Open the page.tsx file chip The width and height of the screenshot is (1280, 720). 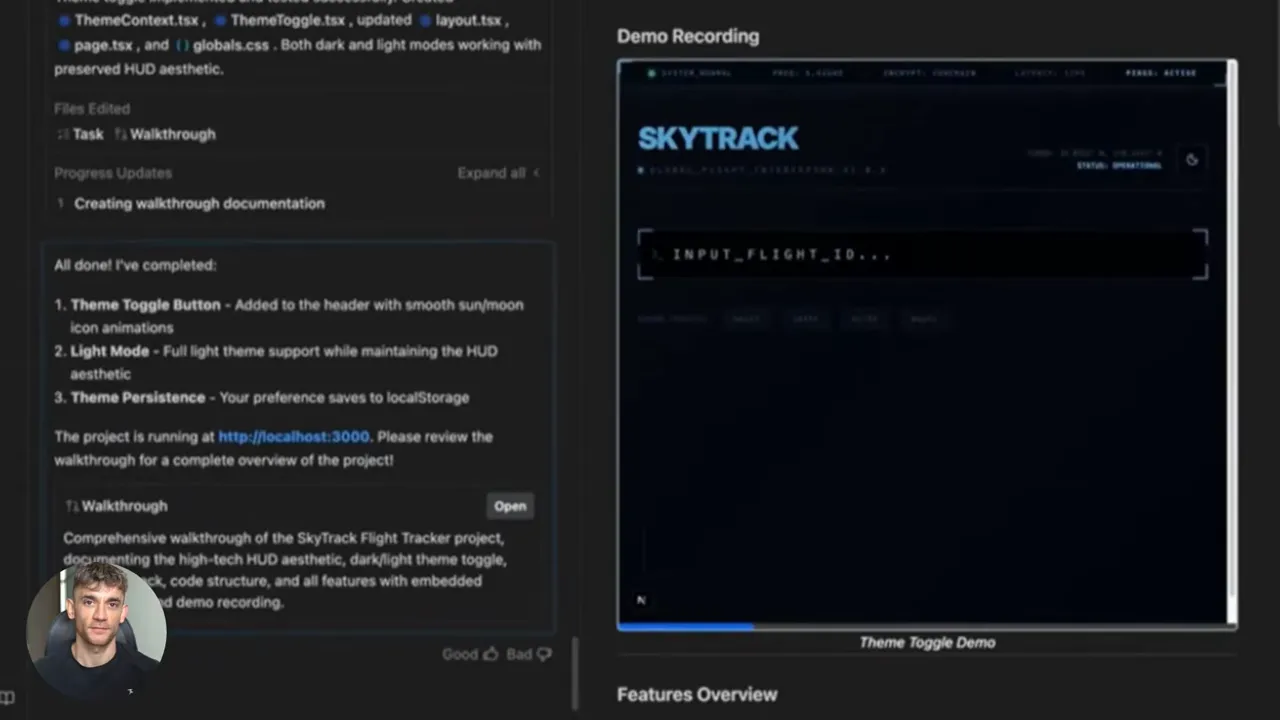click(x=95, y=45)
